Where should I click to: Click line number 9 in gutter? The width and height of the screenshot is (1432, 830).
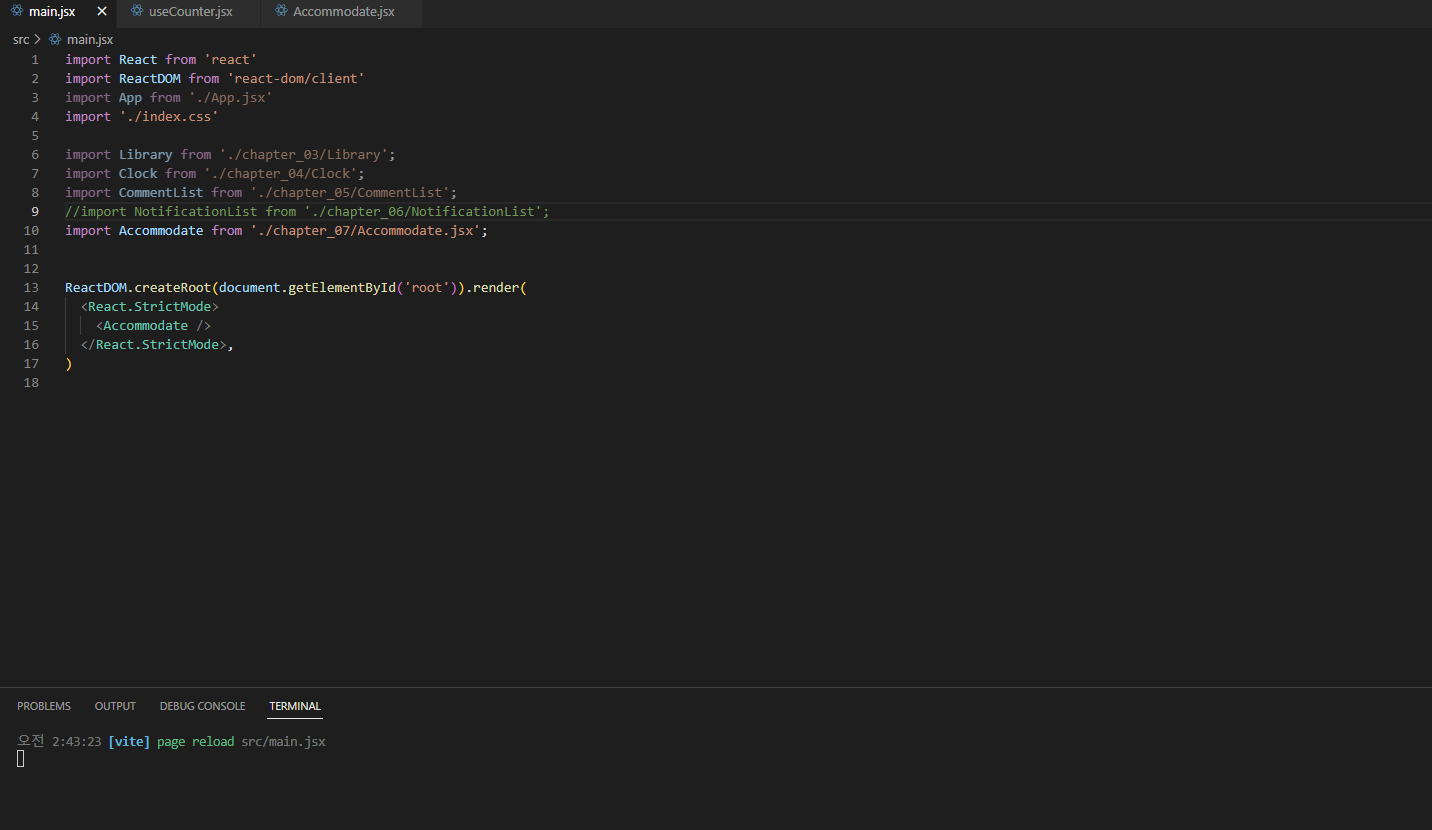tap(35, 212)
